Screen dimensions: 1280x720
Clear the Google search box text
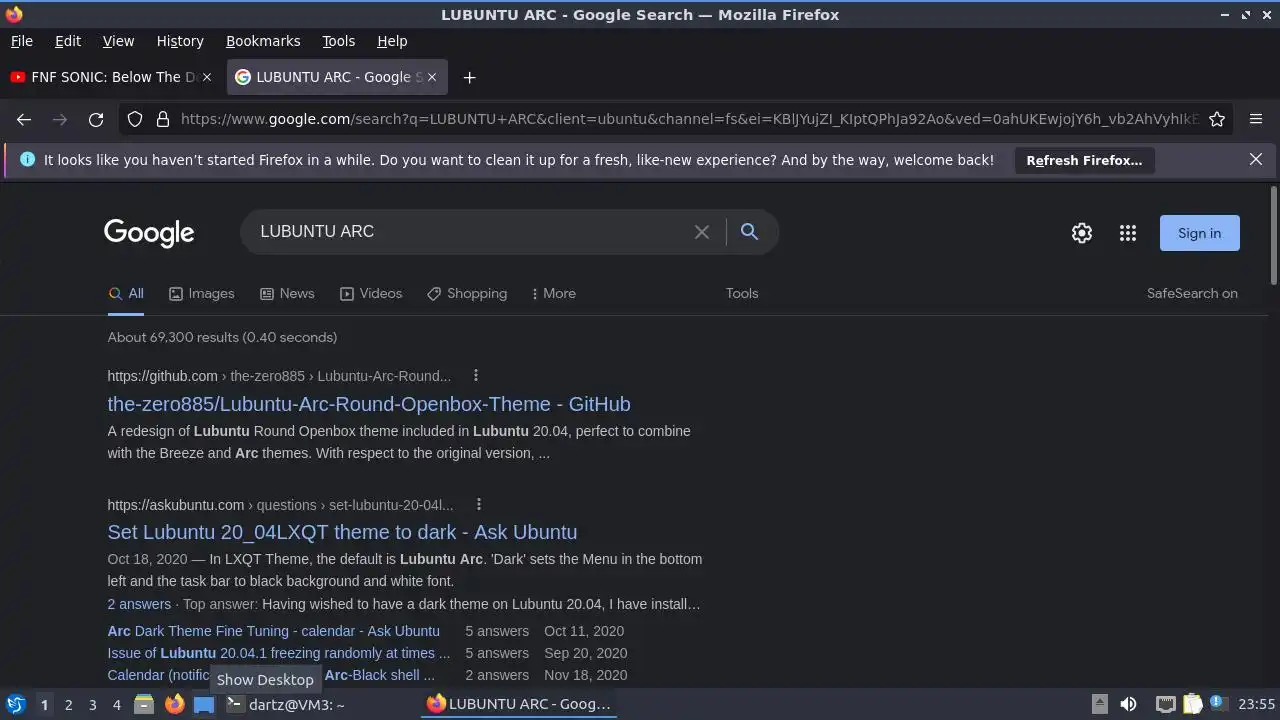[x=702, y=232]
